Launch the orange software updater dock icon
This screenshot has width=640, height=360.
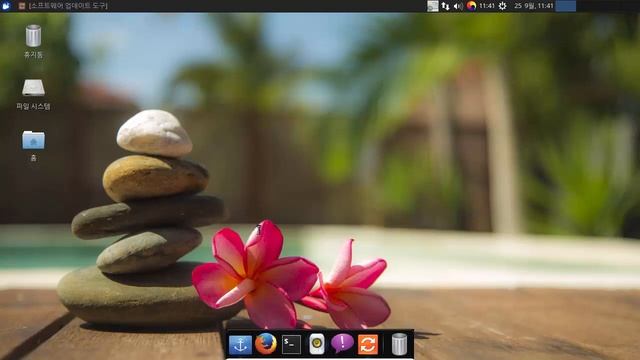coord(368,344)
